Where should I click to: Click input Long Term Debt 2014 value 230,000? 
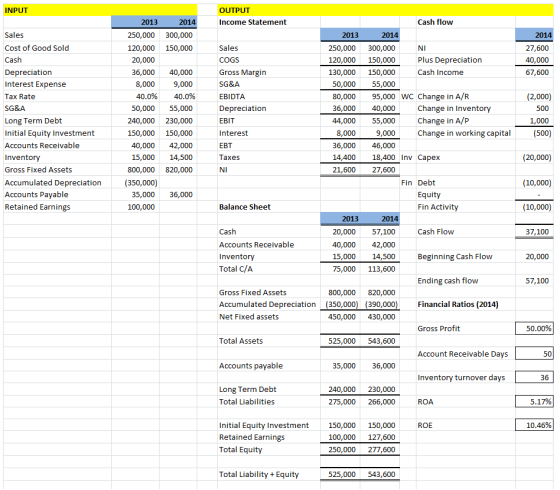point(179,121)
